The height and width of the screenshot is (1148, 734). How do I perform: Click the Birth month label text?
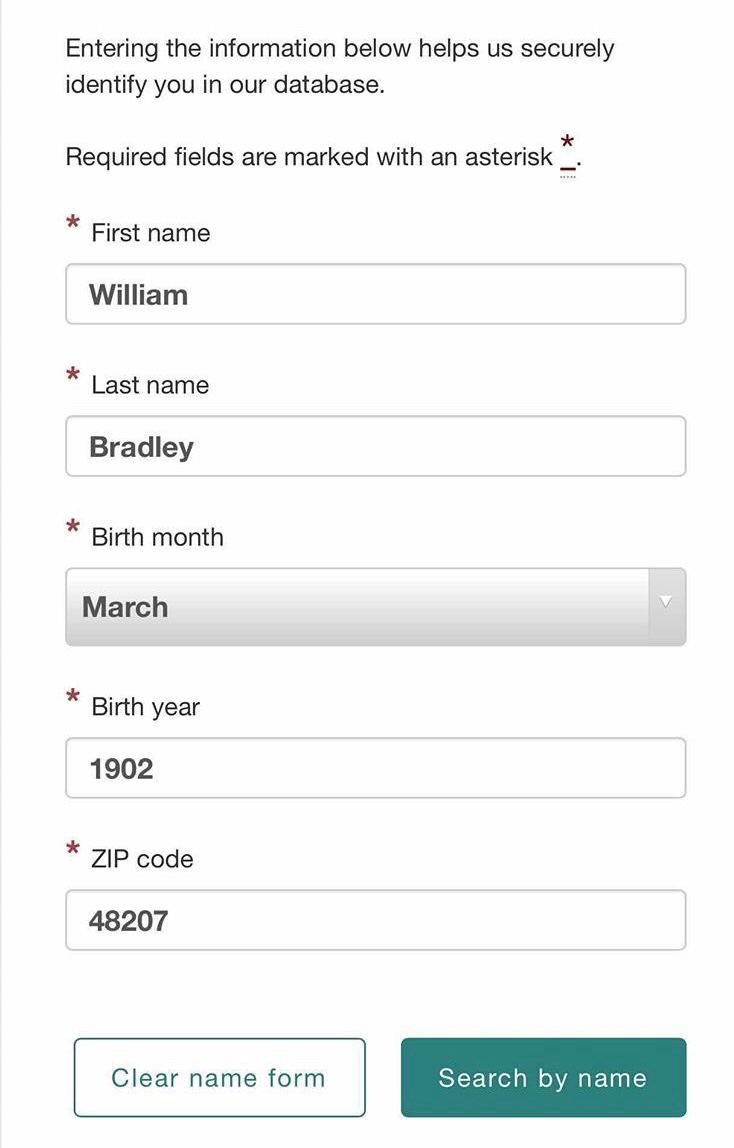point(157,537)
